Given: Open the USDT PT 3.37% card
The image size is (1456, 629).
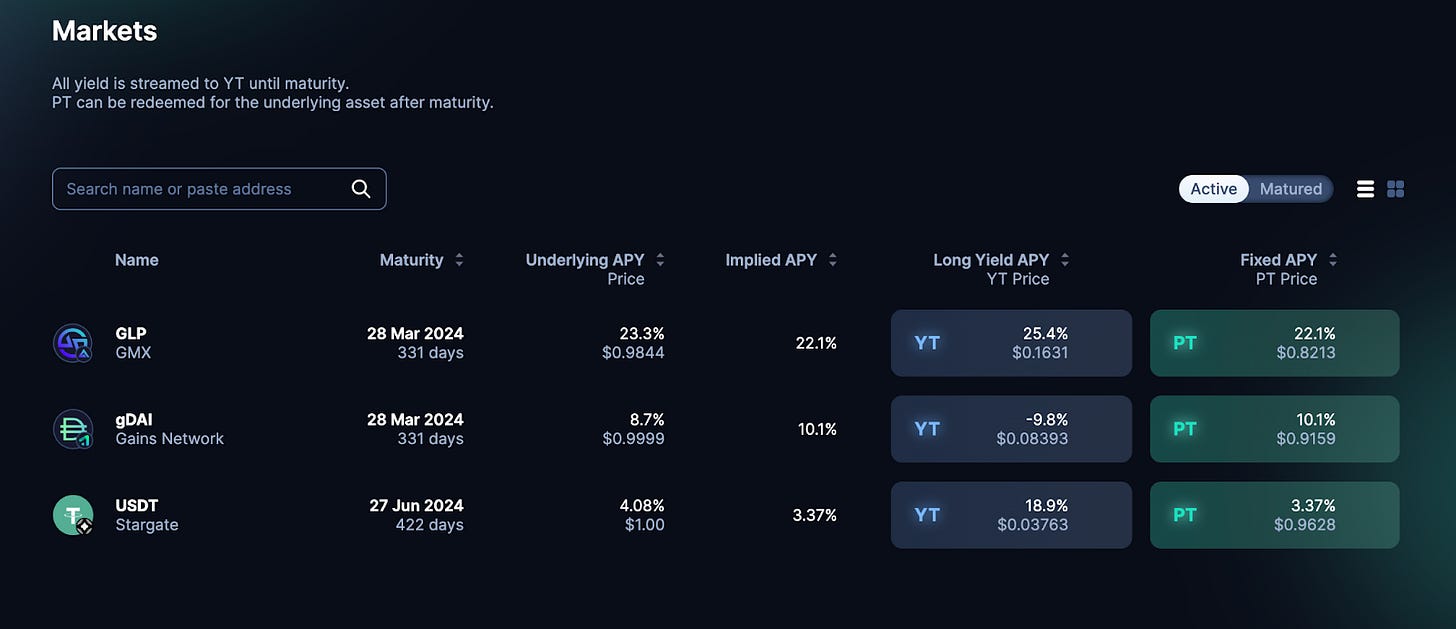Looking at the screenshot, I should [1274, 515].
